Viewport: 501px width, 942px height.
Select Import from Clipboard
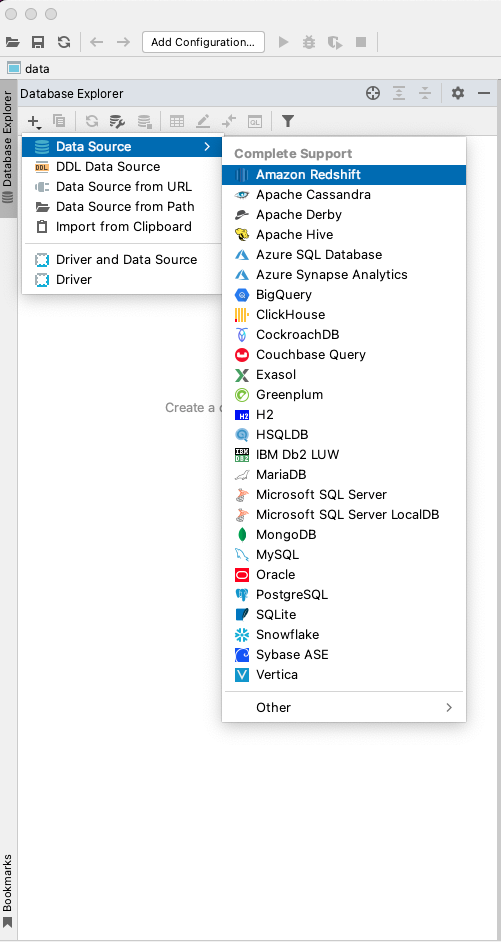point(122,226)
